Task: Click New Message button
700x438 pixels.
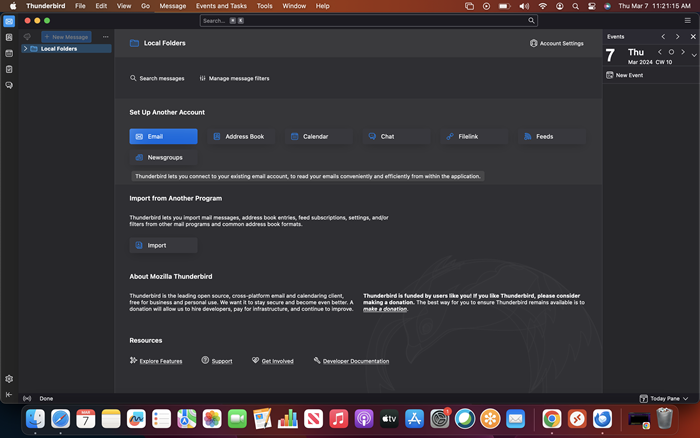Action: (67, 37)
